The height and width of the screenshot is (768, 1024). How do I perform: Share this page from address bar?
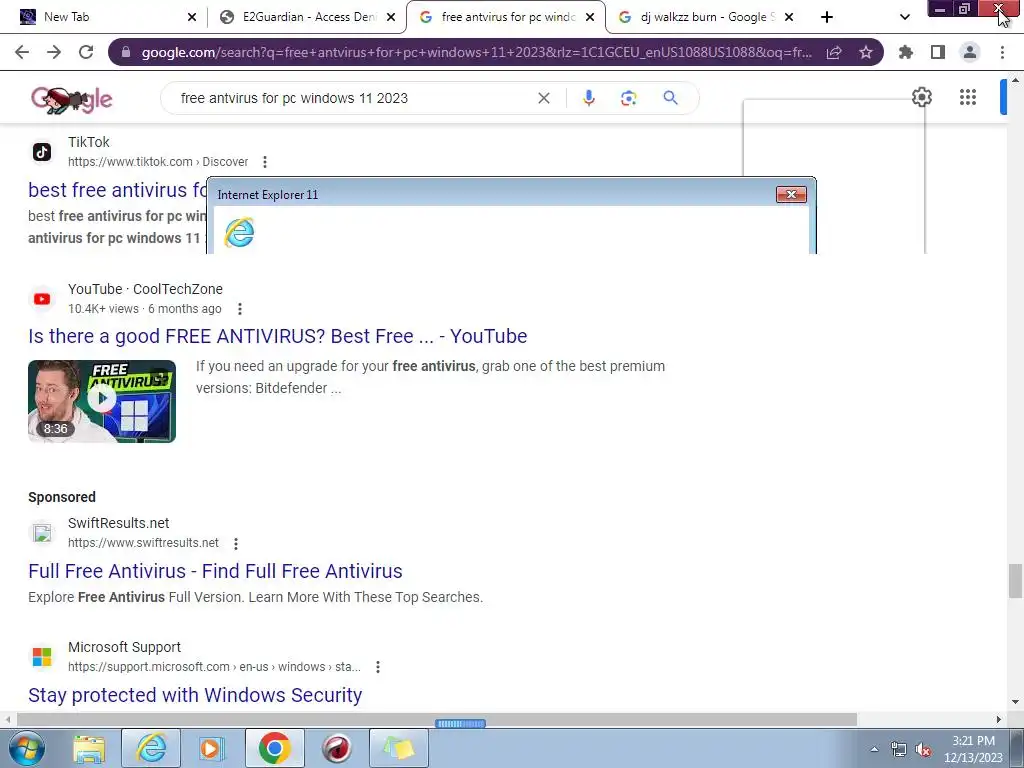pos(834,52)
